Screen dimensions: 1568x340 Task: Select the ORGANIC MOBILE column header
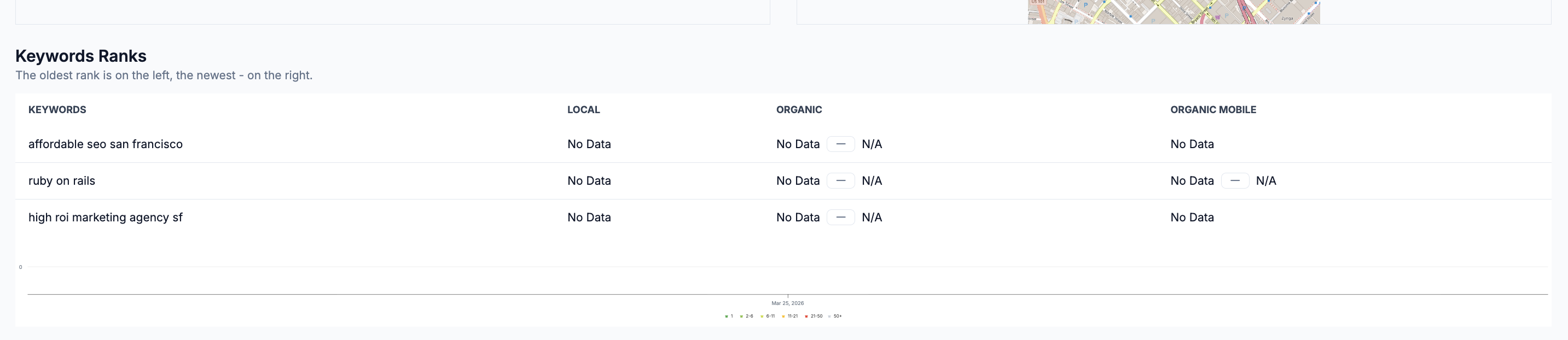[x=1212, y=109]
